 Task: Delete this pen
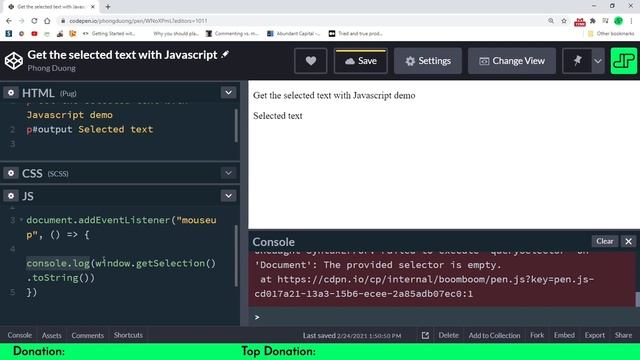[x=449, y=335]
